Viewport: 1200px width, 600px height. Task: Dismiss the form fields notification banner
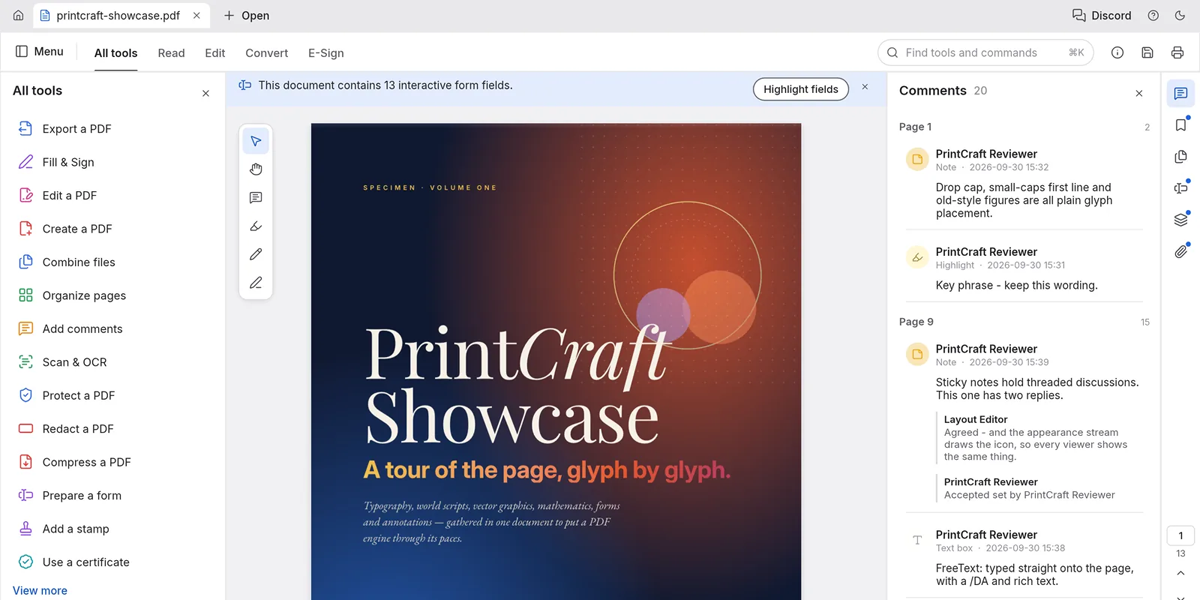[x=865, y=87]
